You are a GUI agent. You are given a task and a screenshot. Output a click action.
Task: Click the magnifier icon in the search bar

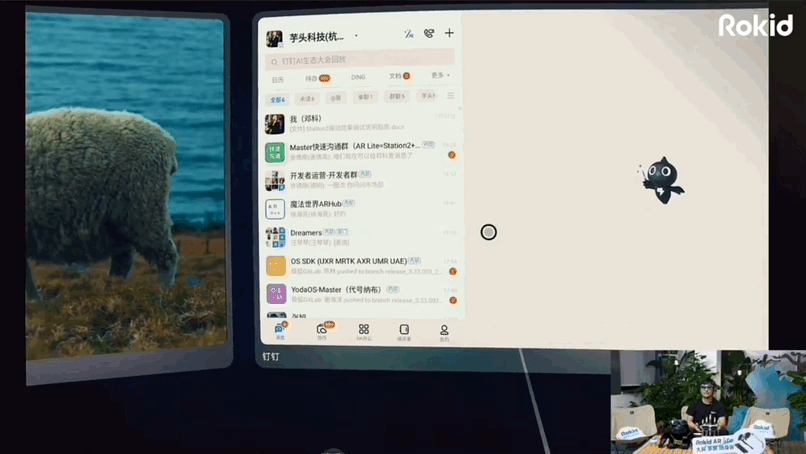(x=274, y=62)
